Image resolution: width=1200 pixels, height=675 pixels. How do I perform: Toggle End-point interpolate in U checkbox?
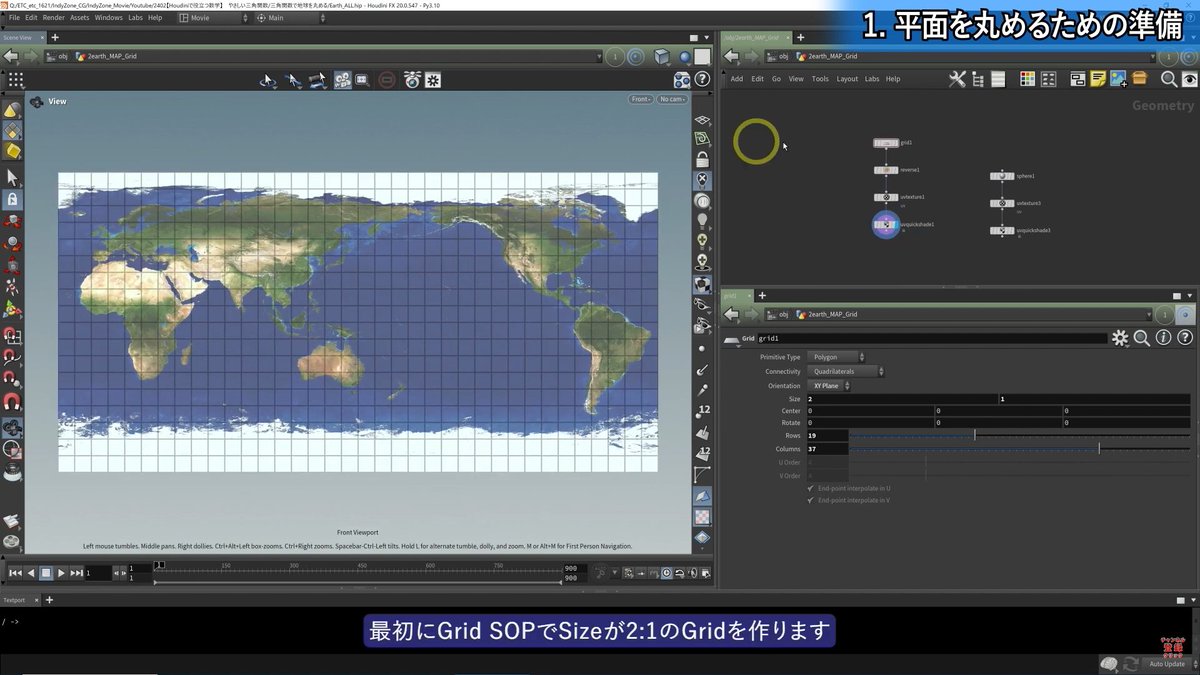coord(810,488)
